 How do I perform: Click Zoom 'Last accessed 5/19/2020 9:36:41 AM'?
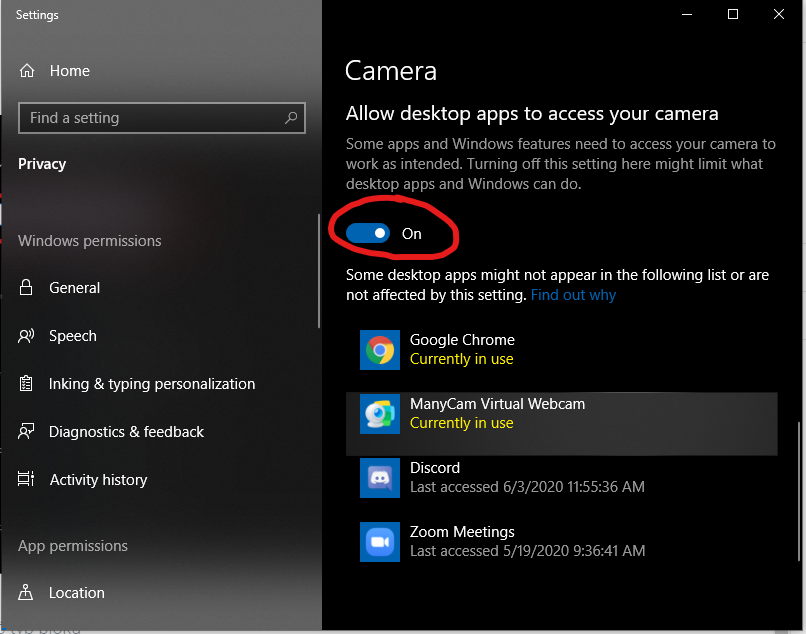pos(527,551)
